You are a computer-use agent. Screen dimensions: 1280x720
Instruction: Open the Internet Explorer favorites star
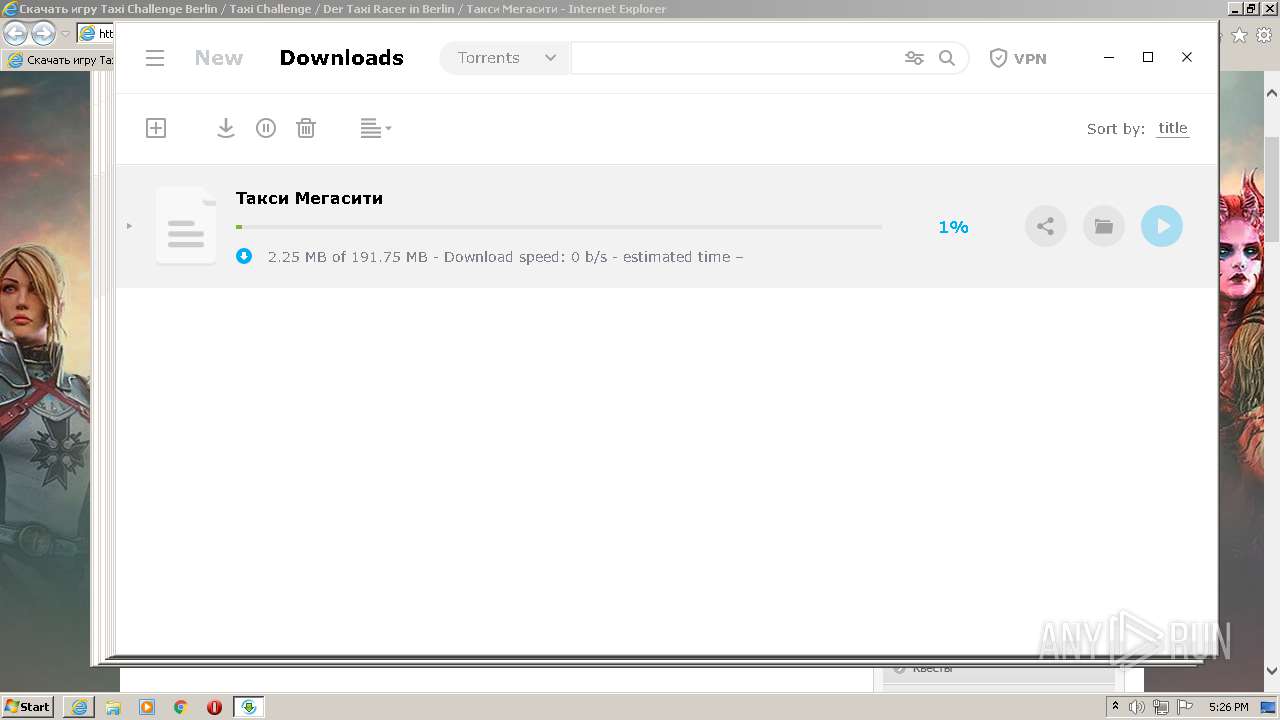coord(1240,35)
